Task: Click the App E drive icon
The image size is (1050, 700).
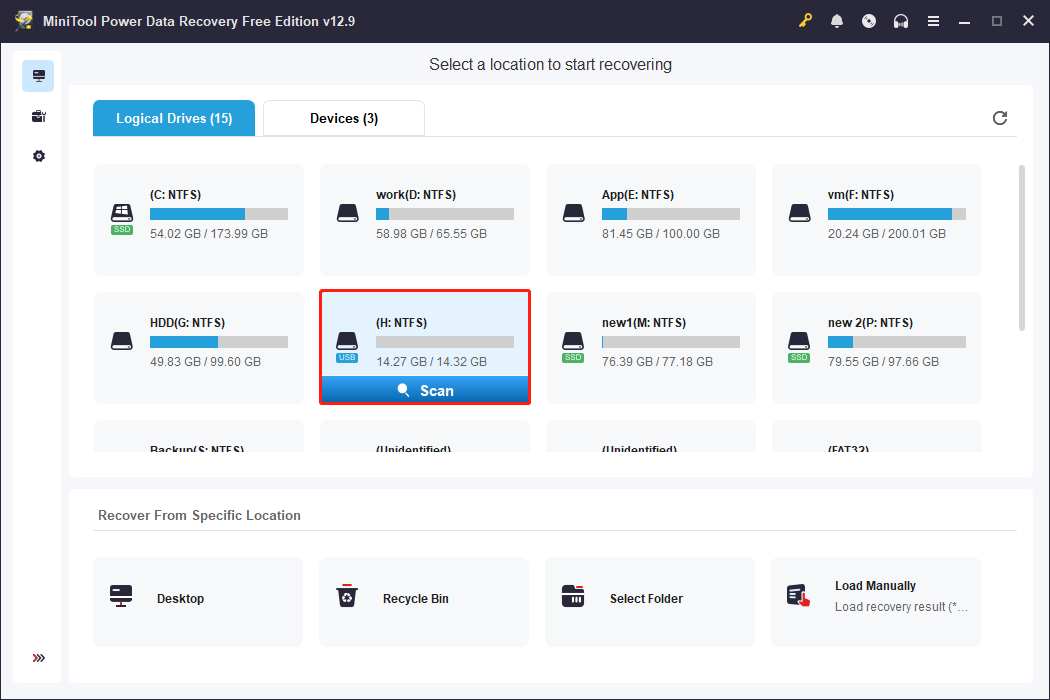Action: click(x=574, y=214)
